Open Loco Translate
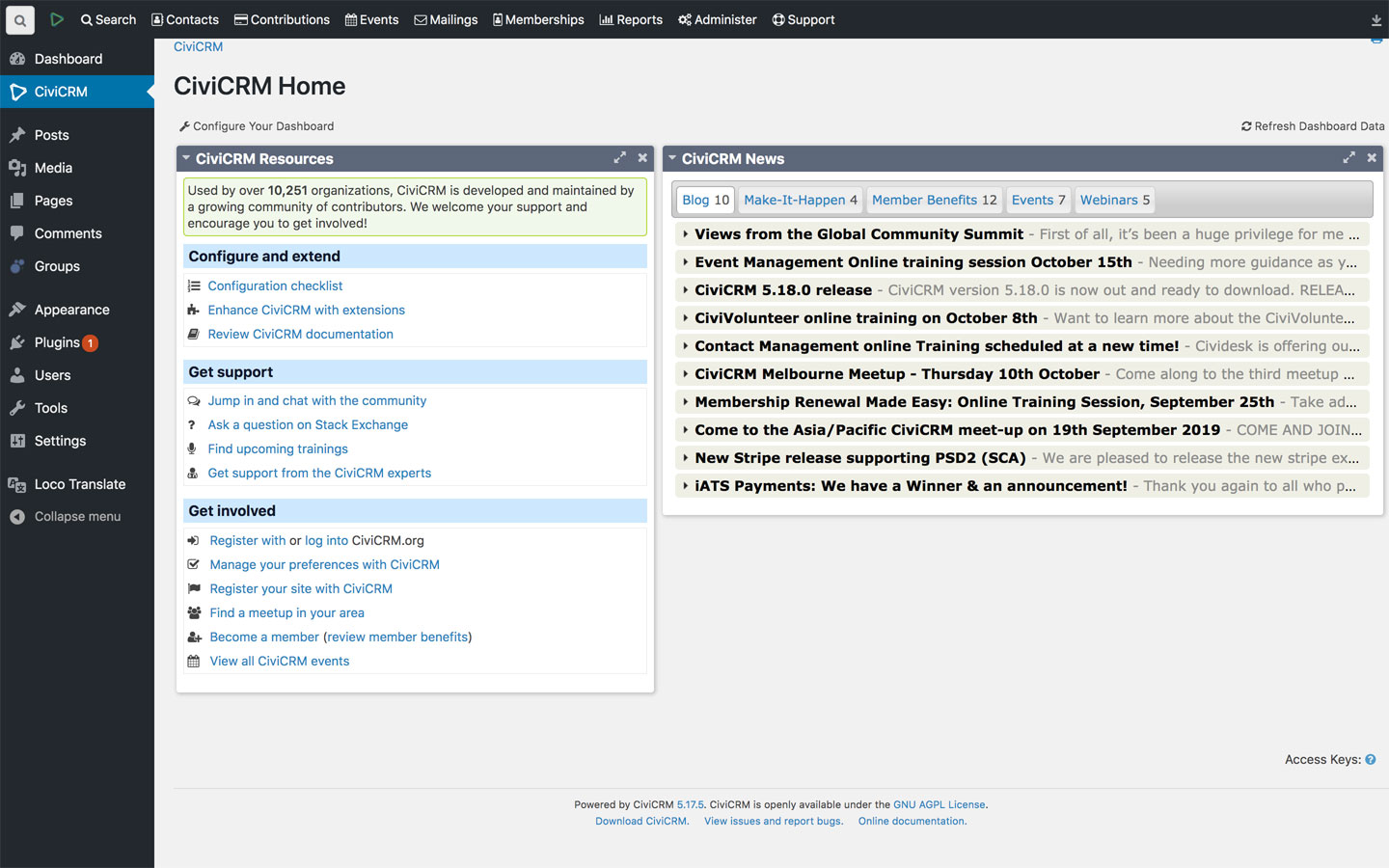1389x868 pixels. tap(77, 484)
